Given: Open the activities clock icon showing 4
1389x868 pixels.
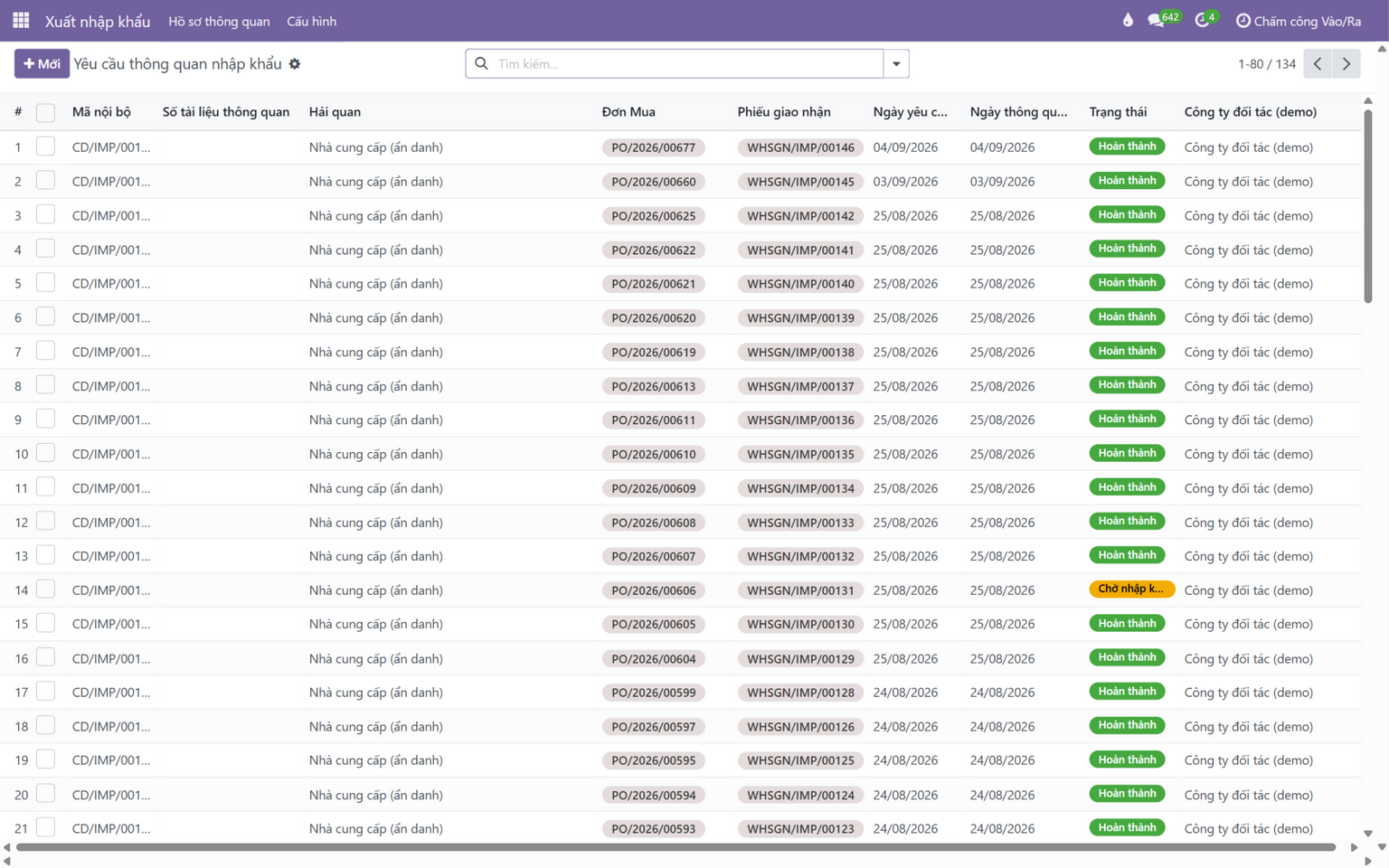Looking at the screenshot, I should coord(1206,19).
